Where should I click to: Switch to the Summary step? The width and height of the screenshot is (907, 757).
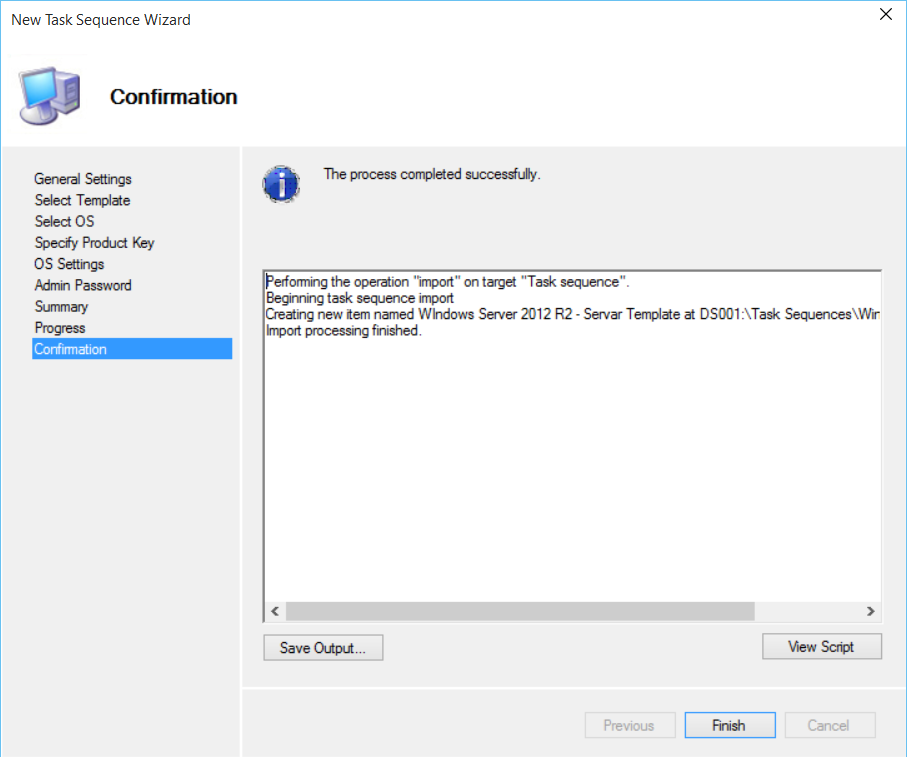click(x=61, y=307)
